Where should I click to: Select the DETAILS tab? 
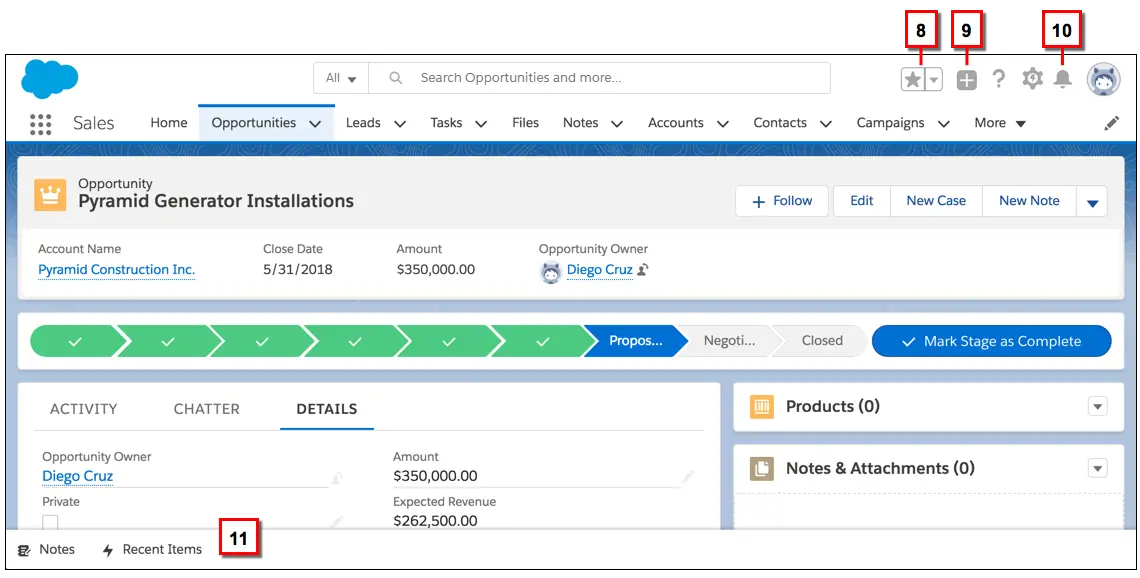(x=326, y=409)
